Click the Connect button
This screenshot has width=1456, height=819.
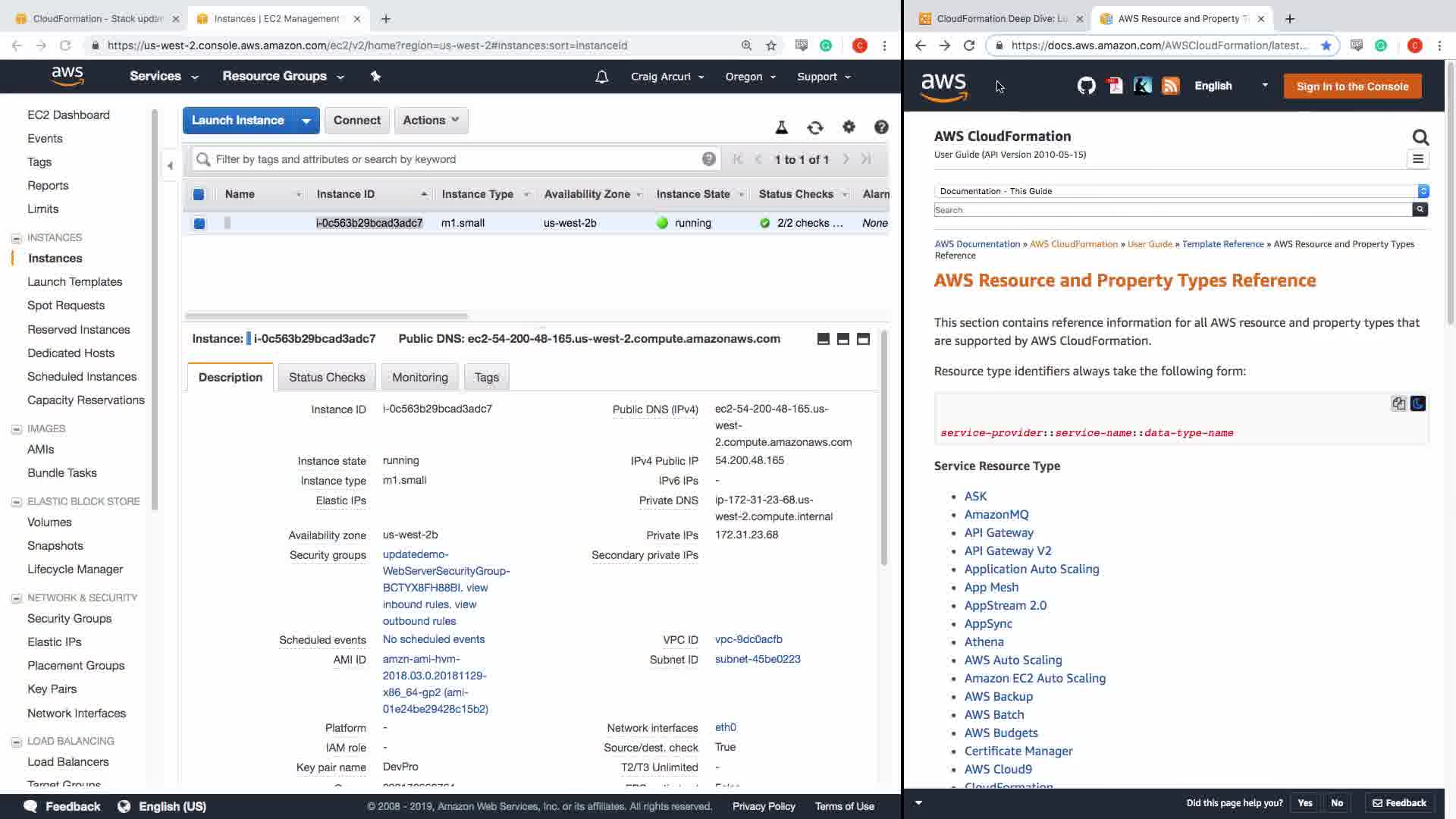pos(356,120)
